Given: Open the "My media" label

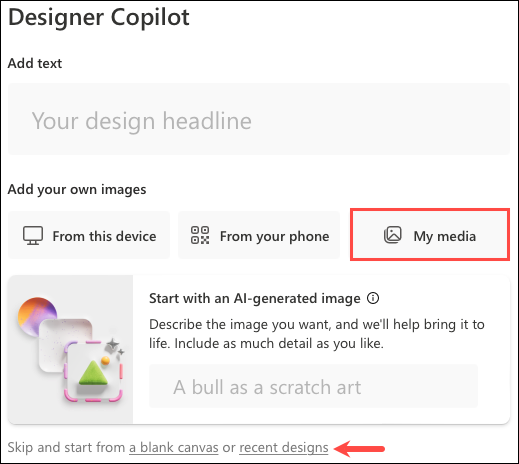Looking at the screenshot, I should click(445, 236).
